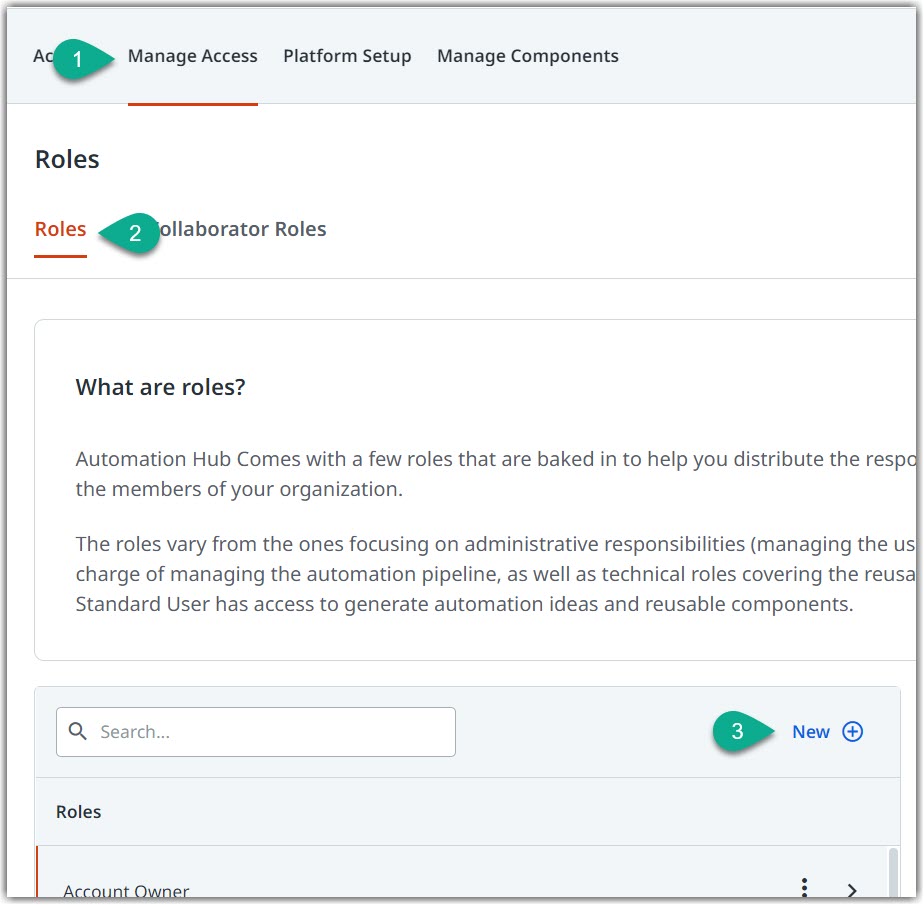Click the New role link
Image resolution: width=924 pixels, height=905 pixels.
(x=810, y=732)
